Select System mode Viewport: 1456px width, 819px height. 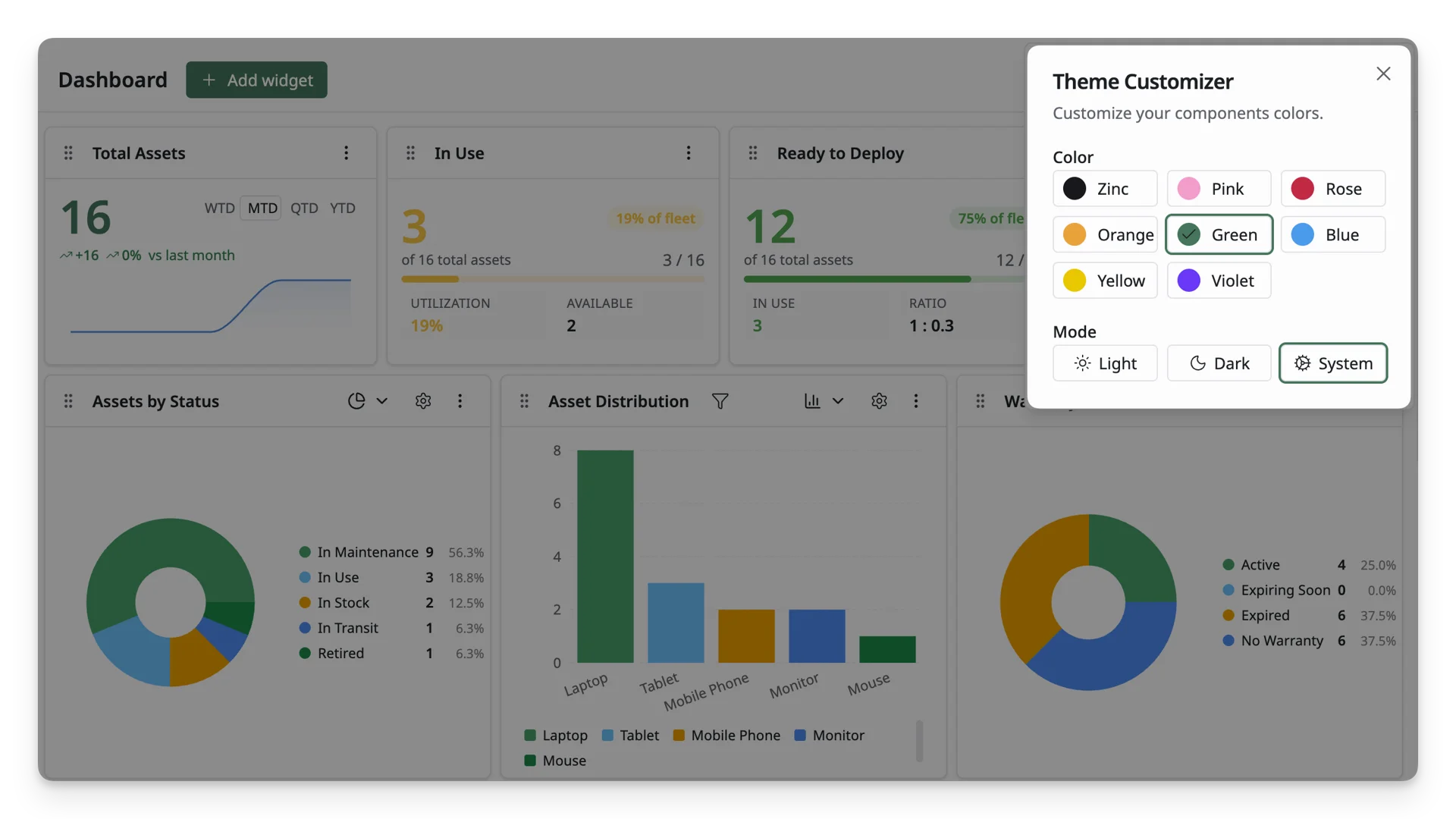(1333, 363)
